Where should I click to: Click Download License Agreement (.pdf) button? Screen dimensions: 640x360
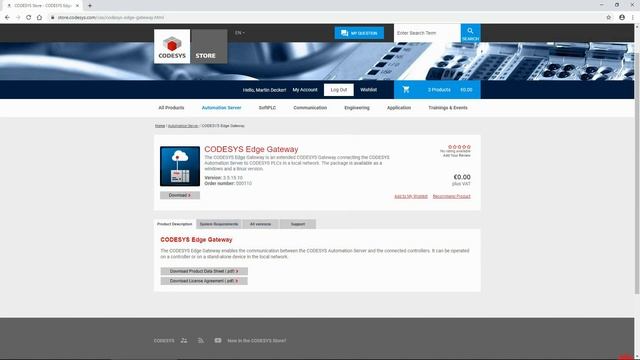point(204,281)
